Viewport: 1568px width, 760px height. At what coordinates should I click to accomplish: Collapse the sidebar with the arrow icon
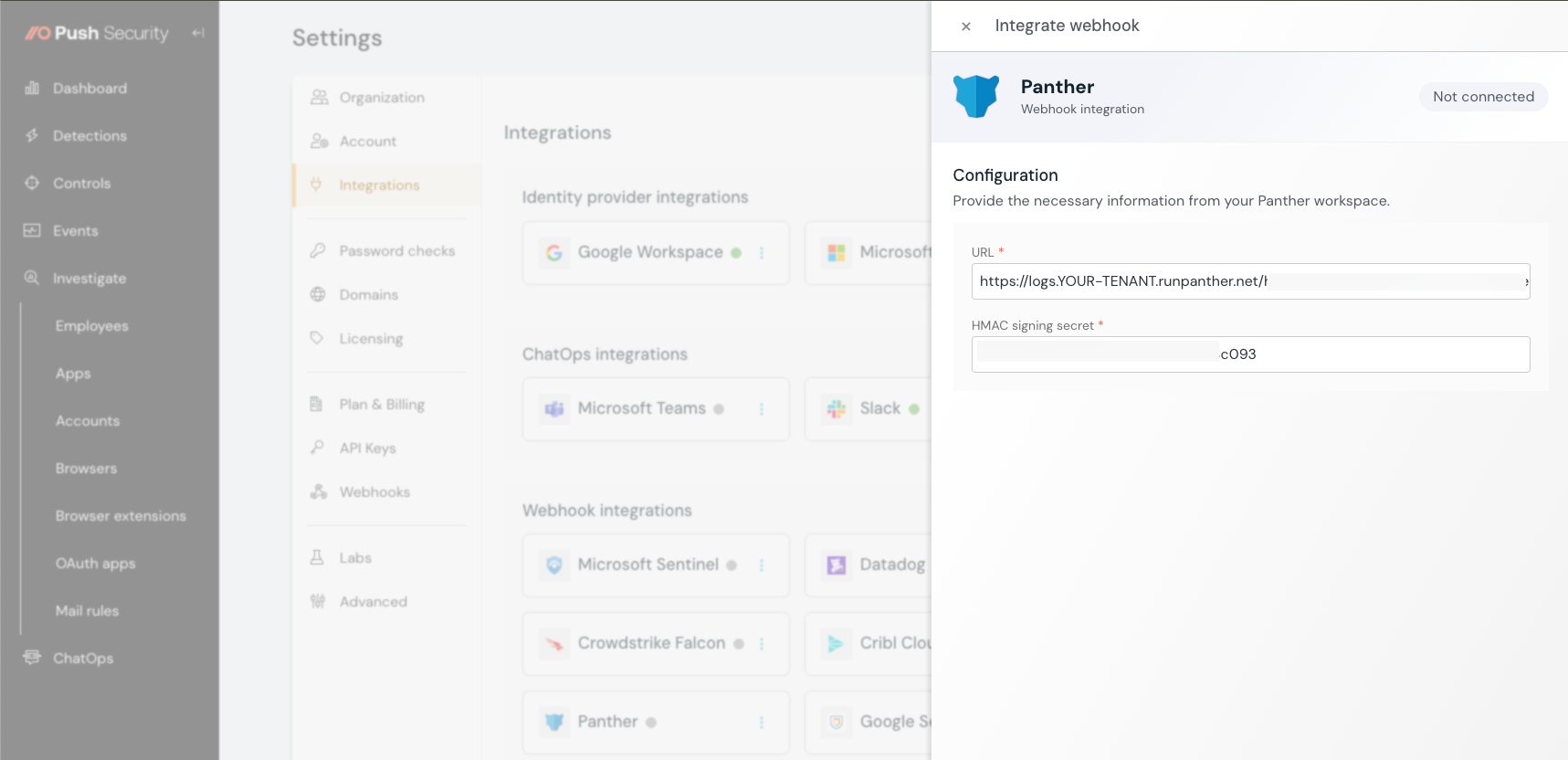coord(198,33)
